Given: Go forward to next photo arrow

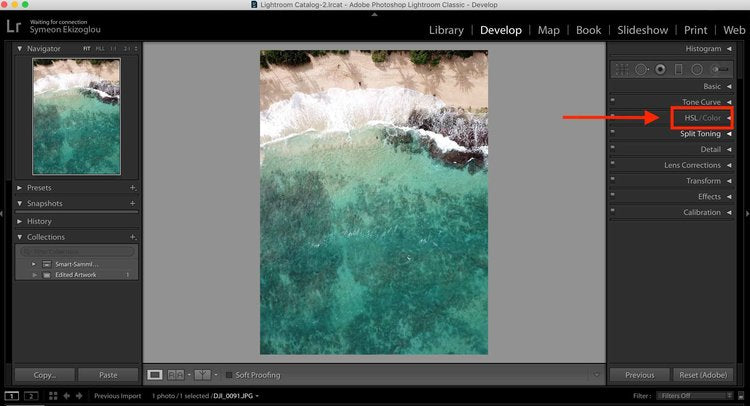Looking at the screenshot, I should (79, 396).
